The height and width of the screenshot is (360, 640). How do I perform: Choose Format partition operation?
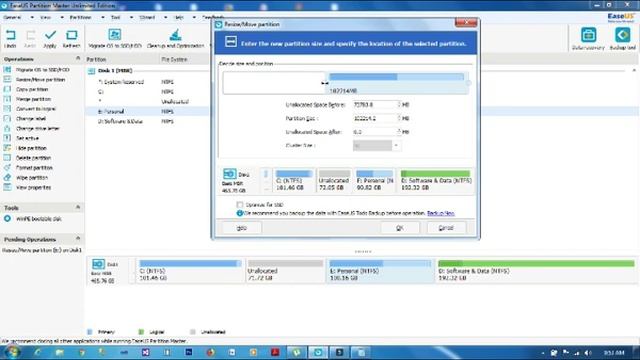(x=34, y=168)
